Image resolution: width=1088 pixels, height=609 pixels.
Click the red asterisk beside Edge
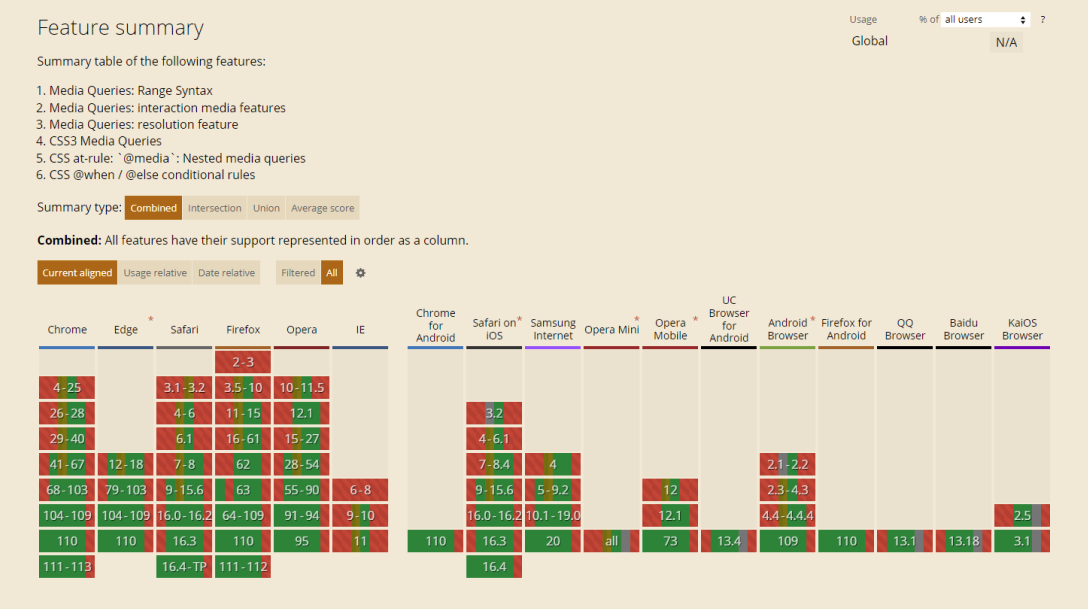point(151,320)
